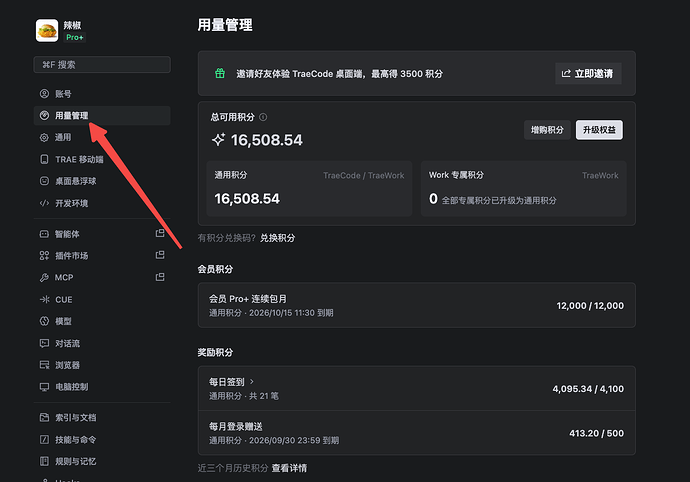Image resolution: width=690 pixels, height=482 pixels.
Task: Click the 模型 sidebar label
Action: 63,321
